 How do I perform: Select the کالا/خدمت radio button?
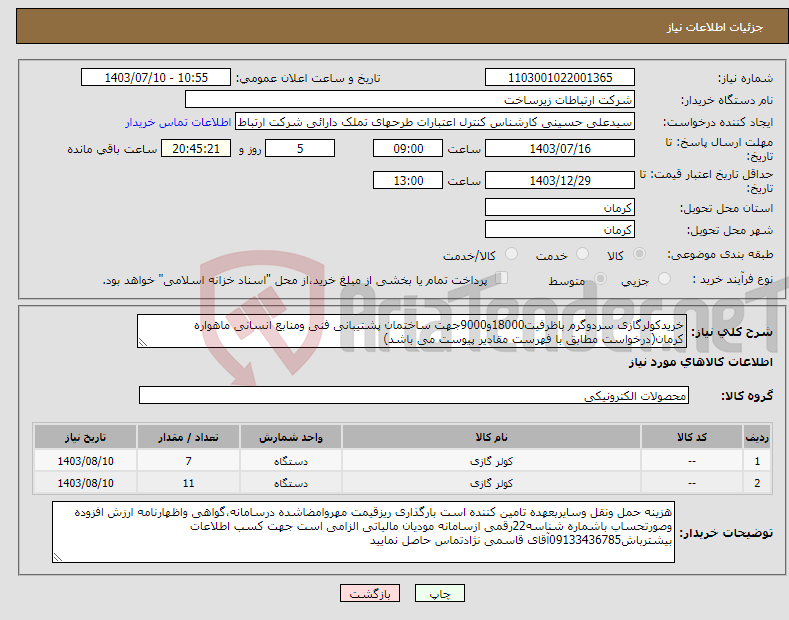511,254
